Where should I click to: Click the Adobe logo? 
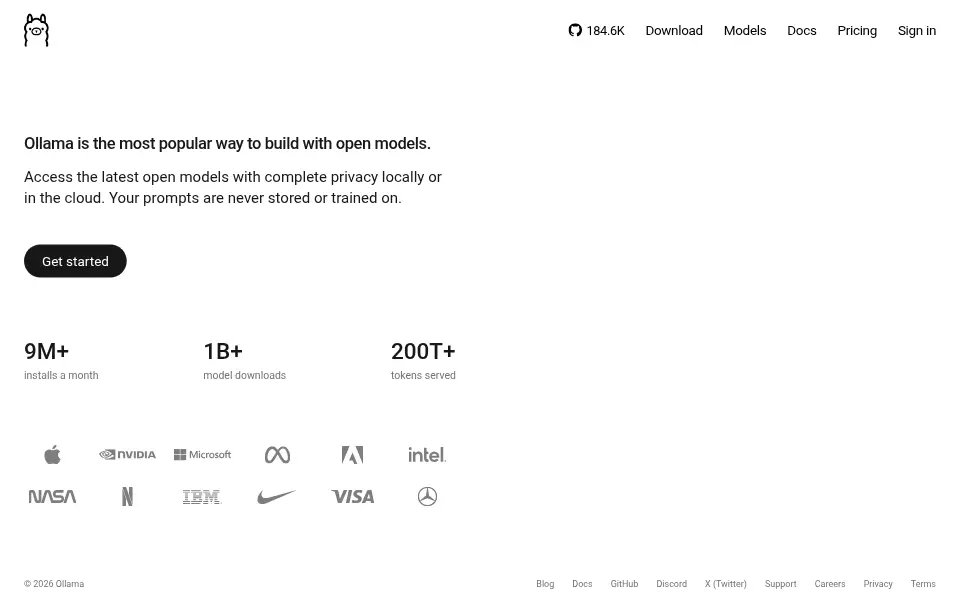pos(352,455)
